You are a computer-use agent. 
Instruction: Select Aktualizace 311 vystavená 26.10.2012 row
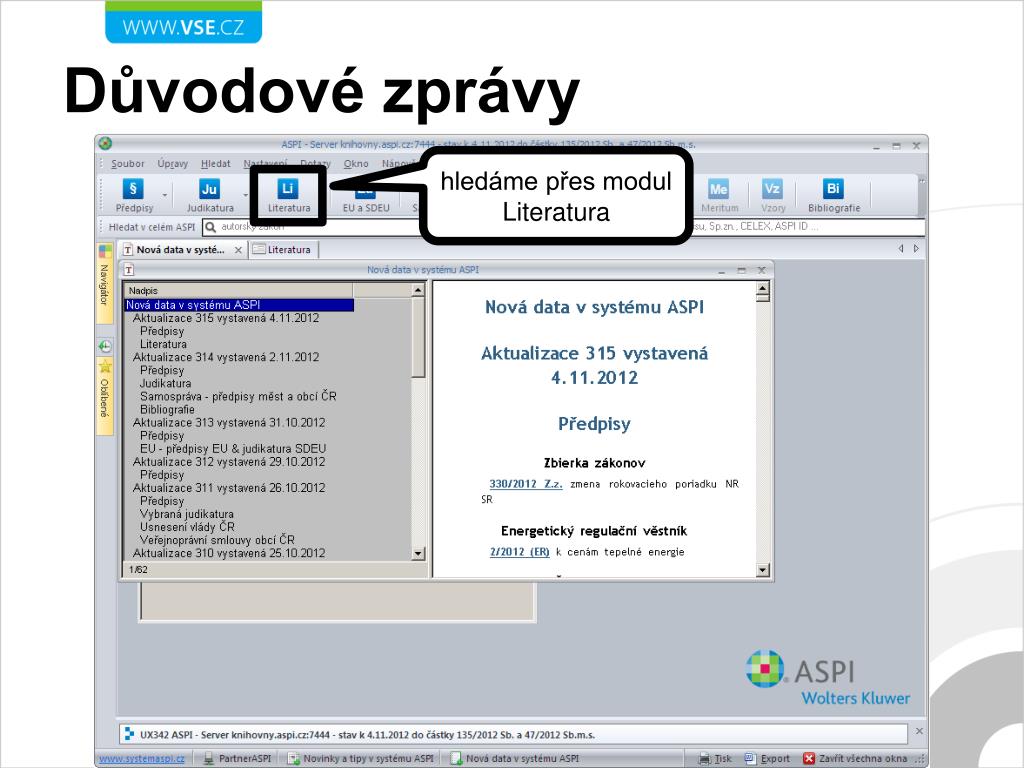[229, 488]
